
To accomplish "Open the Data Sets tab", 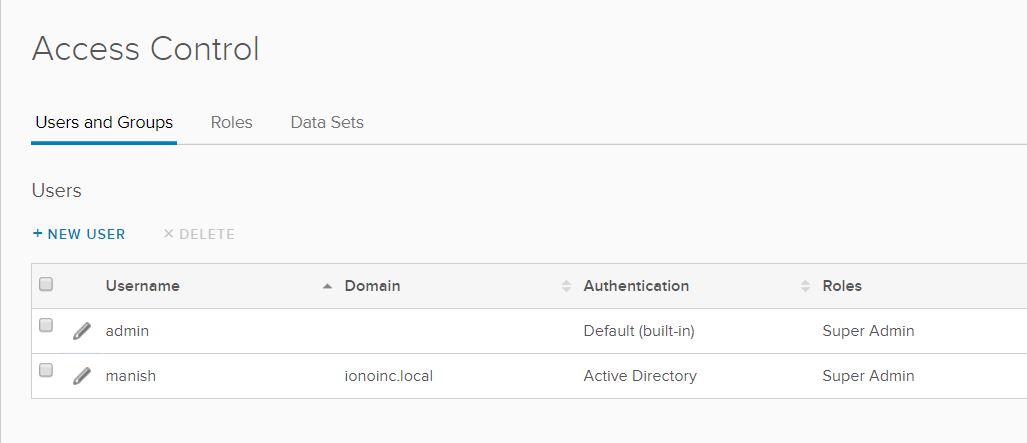I will (x=327, y=123).
